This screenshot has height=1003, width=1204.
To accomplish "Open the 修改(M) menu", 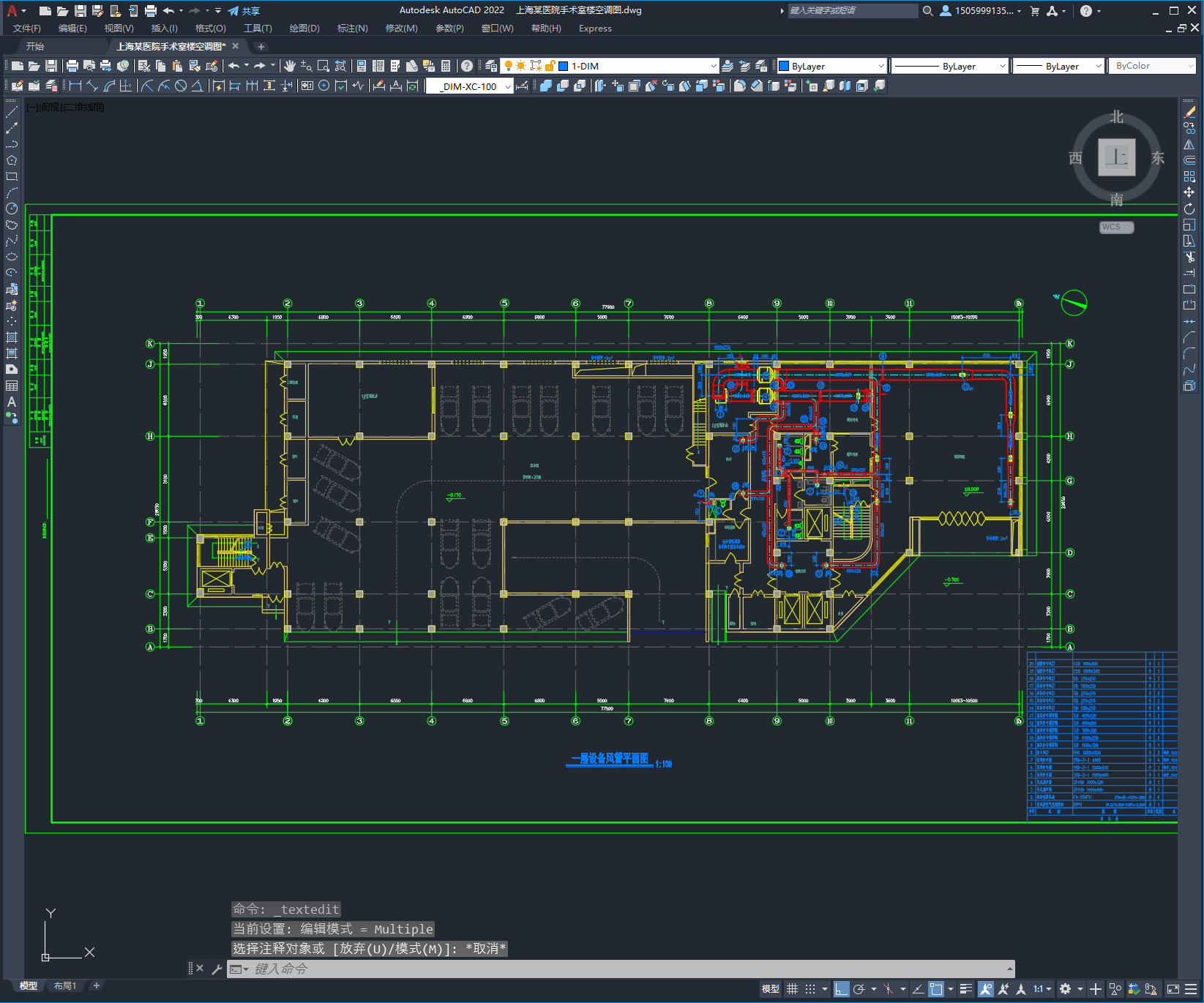I will [x=401, y=29].
